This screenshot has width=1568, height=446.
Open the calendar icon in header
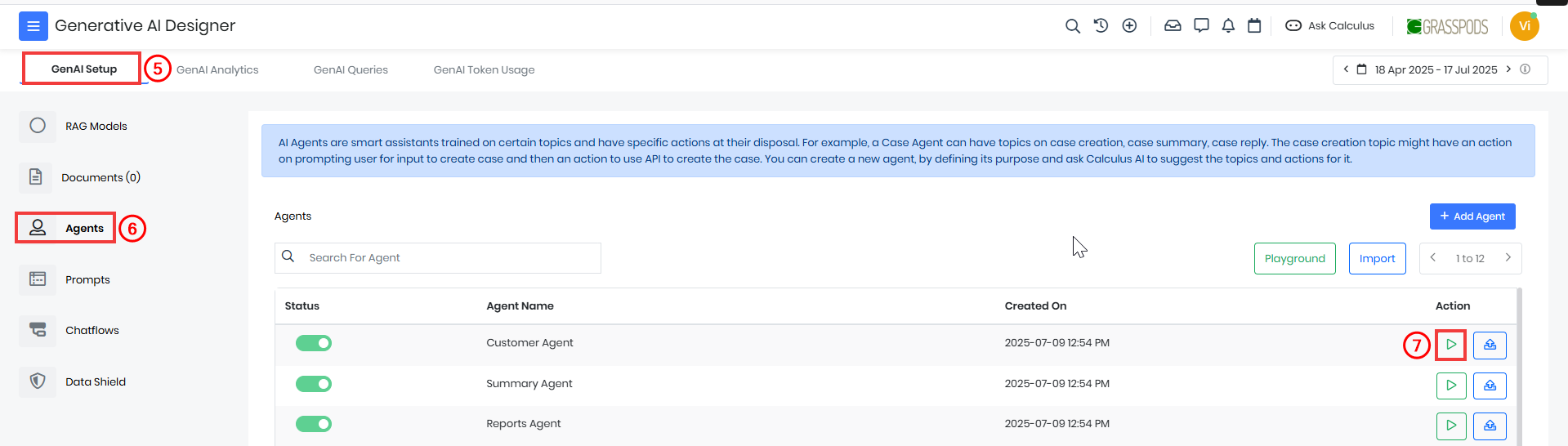1254,26
